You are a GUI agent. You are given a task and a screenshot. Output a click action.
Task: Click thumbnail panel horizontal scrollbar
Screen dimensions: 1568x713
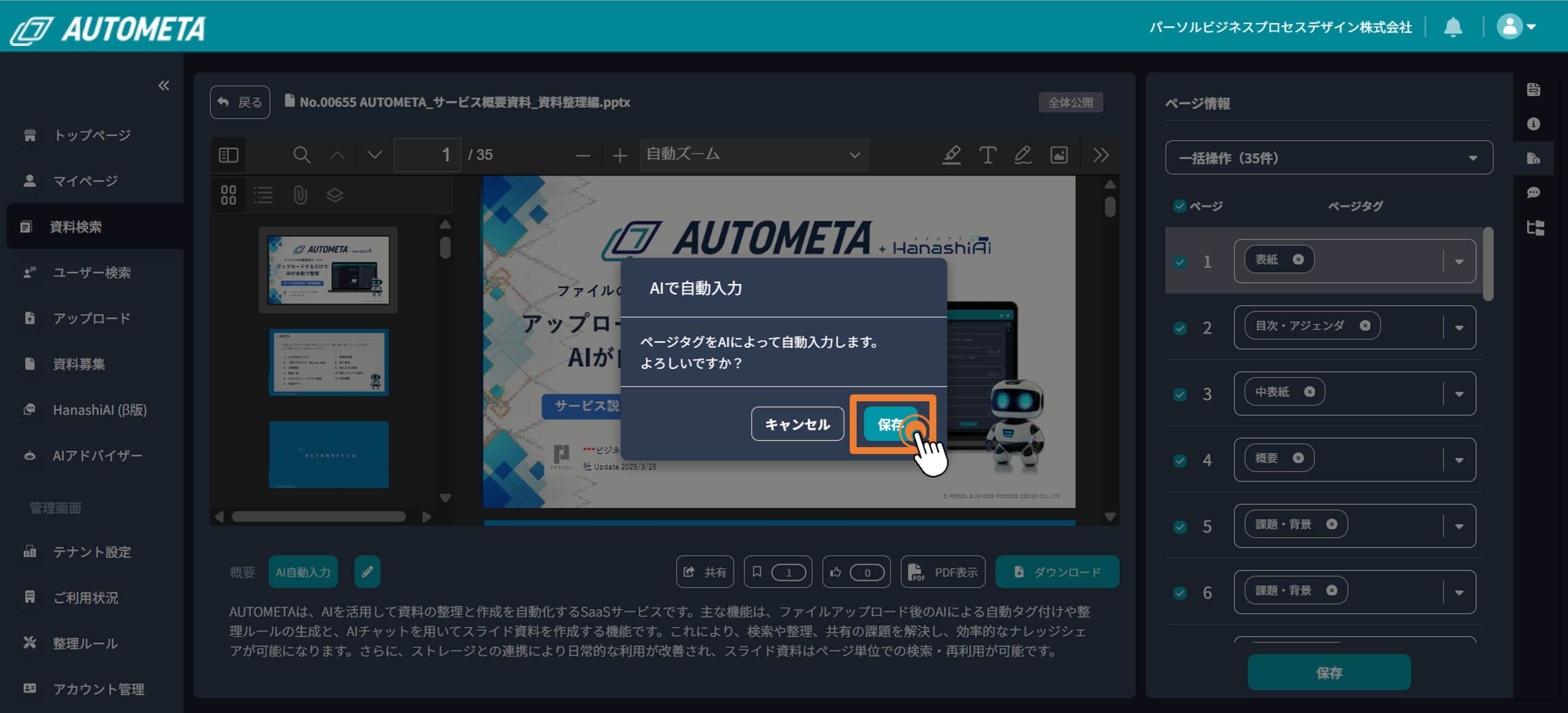(319, 517)
